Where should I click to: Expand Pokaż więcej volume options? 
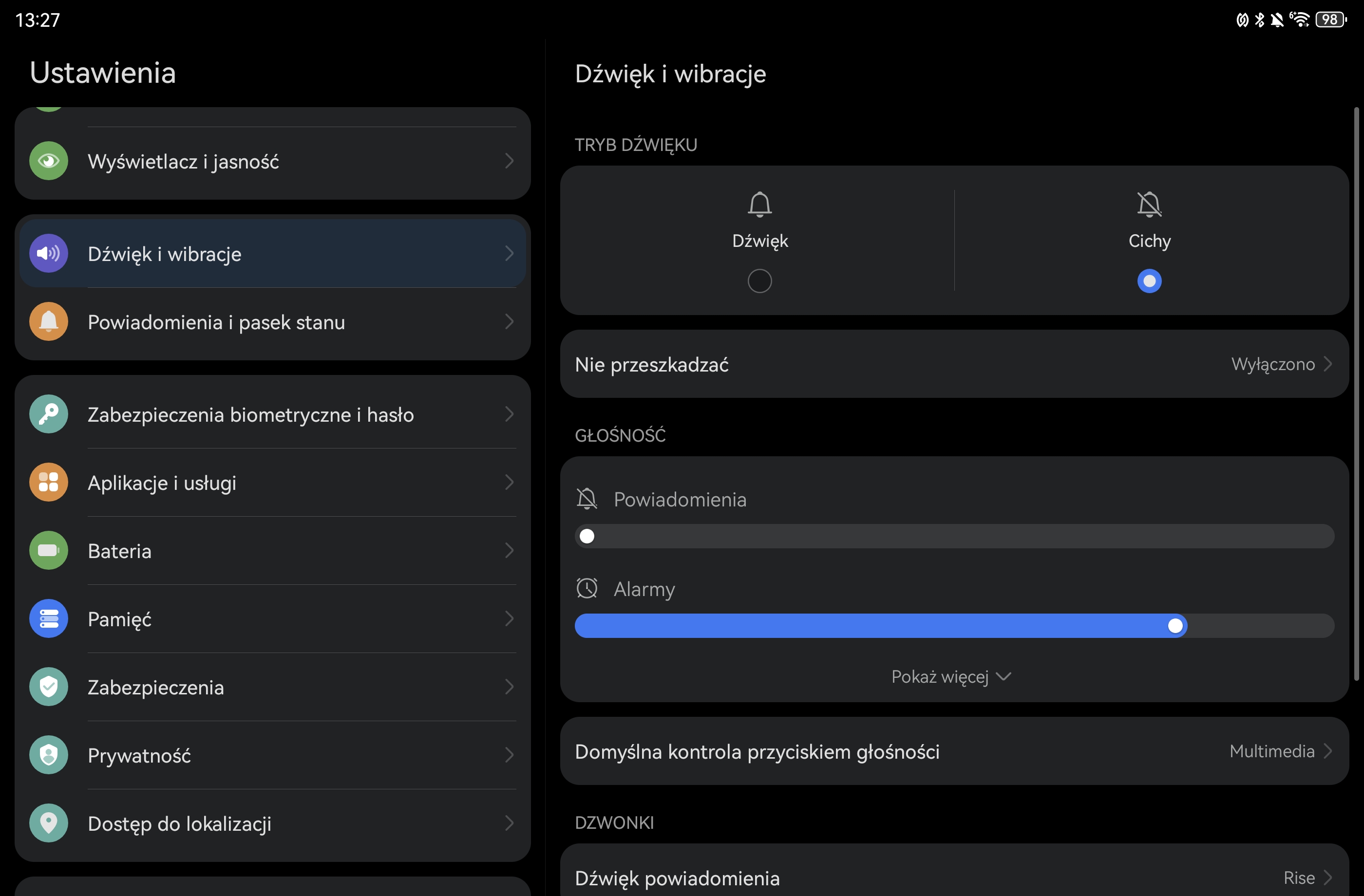click(x=950, y=676)
